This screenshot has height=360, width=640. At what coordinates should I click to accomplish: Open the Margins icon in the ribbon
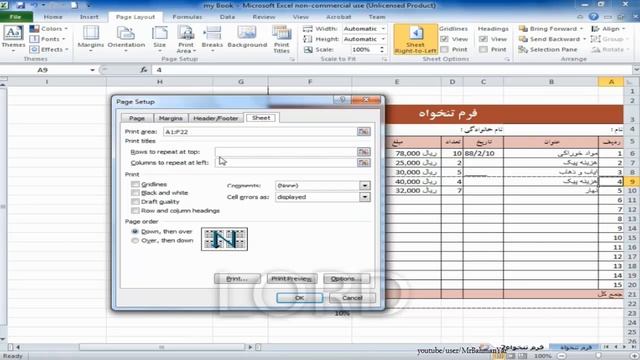(x=91, y=33)
